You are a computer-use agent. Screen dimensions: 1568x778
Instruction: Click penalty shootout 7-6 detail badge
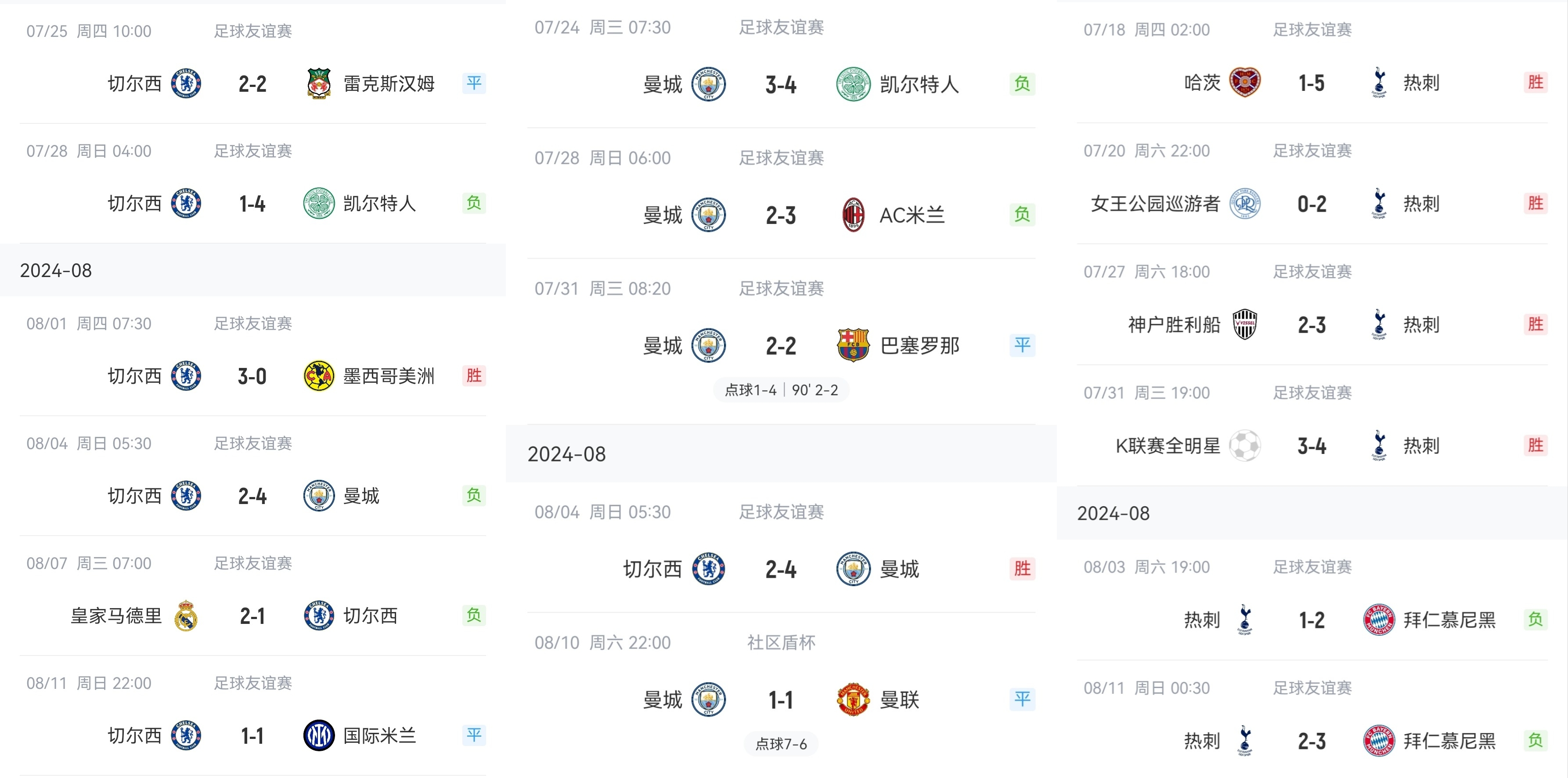click(x=781, y=744)
